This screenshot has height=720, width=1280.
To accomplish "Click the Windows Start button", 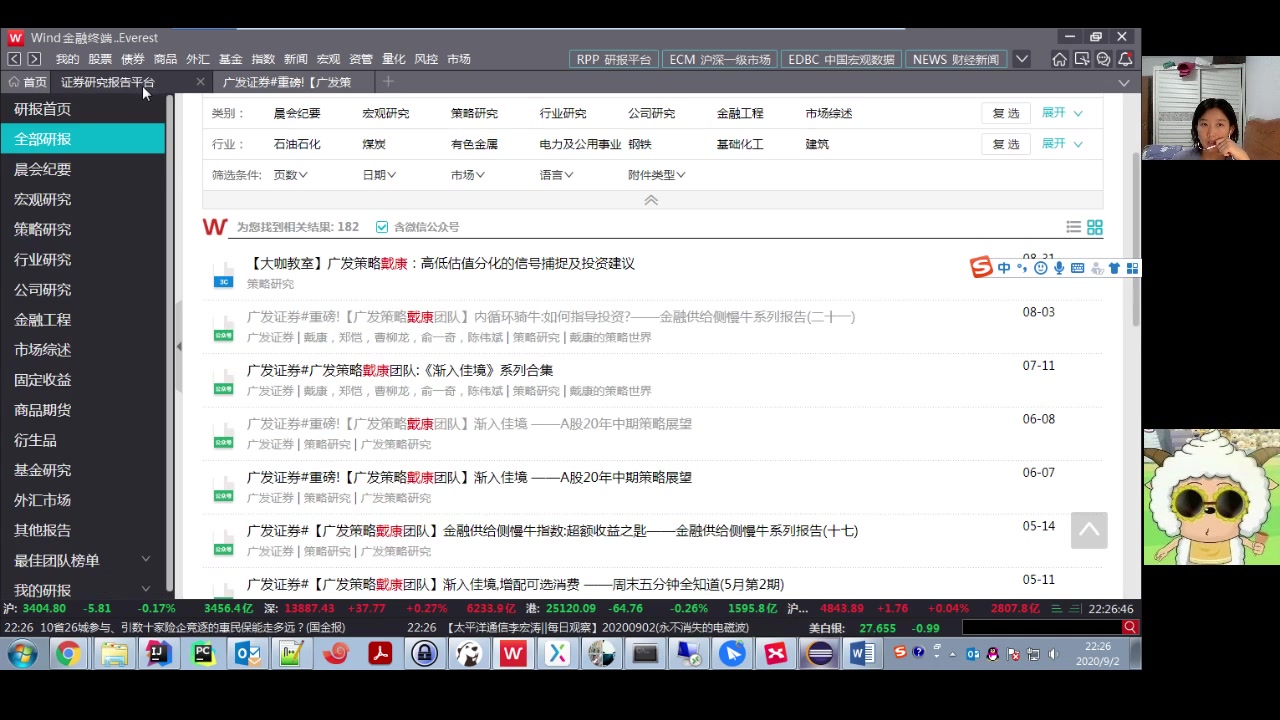I will [21, 654].
